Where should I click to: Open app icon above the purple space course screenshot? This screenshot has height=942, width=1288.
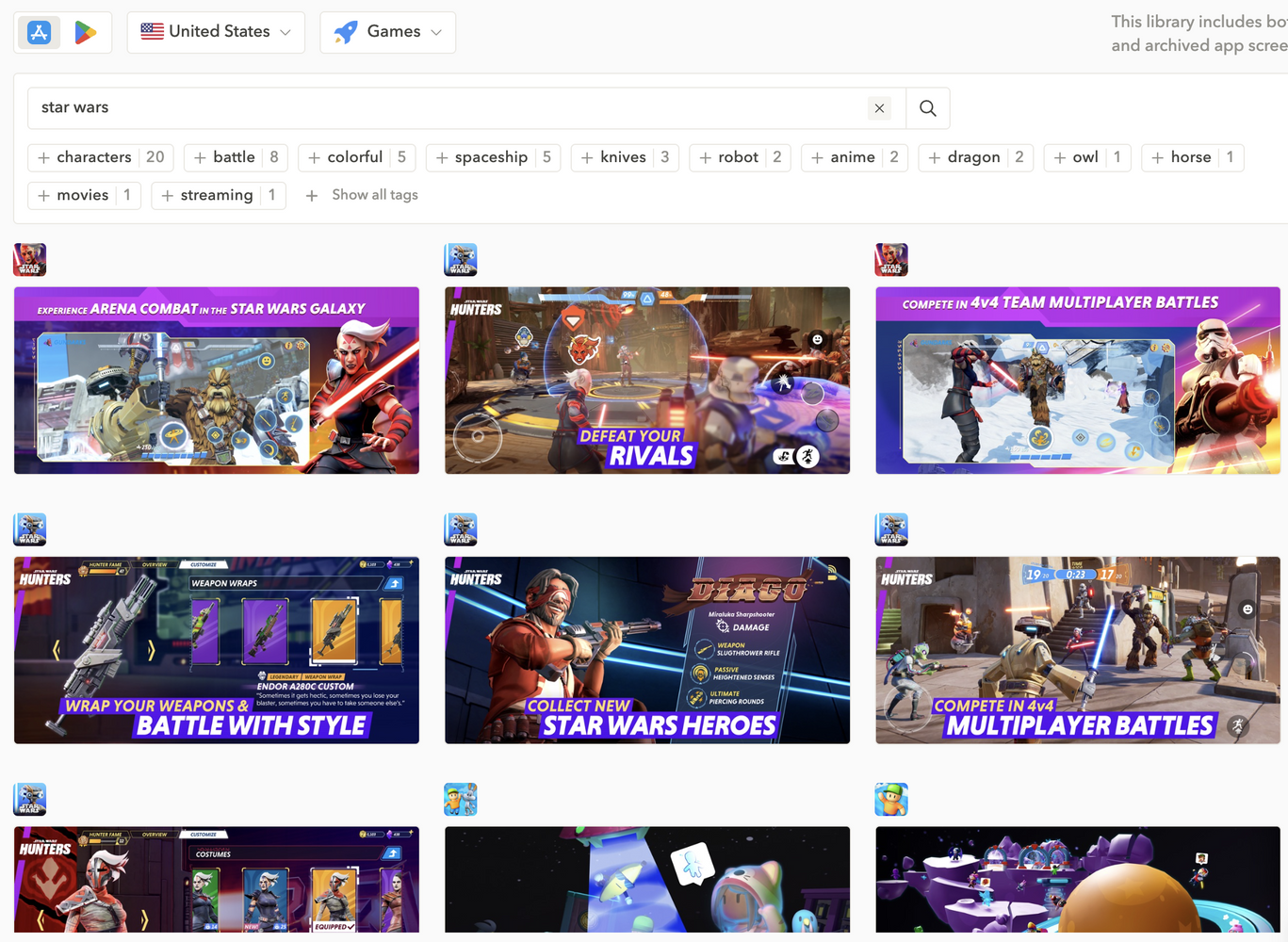(891, 799)
